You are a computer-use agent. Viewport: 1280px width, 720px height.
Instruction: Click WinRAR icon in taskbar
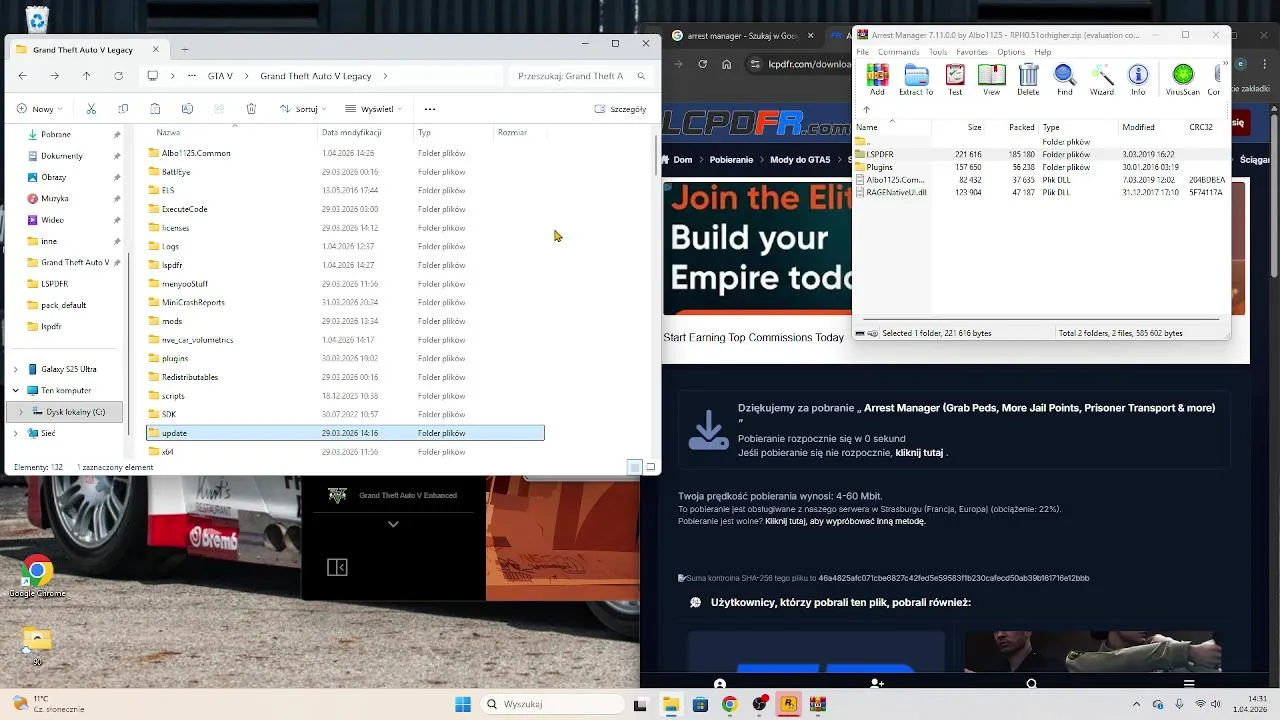point(818,704)
